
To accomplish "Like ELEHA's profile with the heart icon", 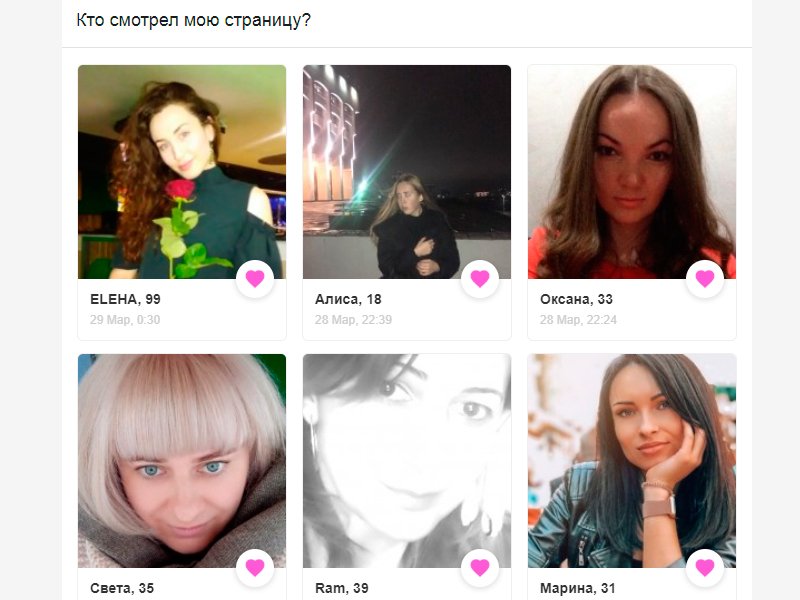I will 255,279.
